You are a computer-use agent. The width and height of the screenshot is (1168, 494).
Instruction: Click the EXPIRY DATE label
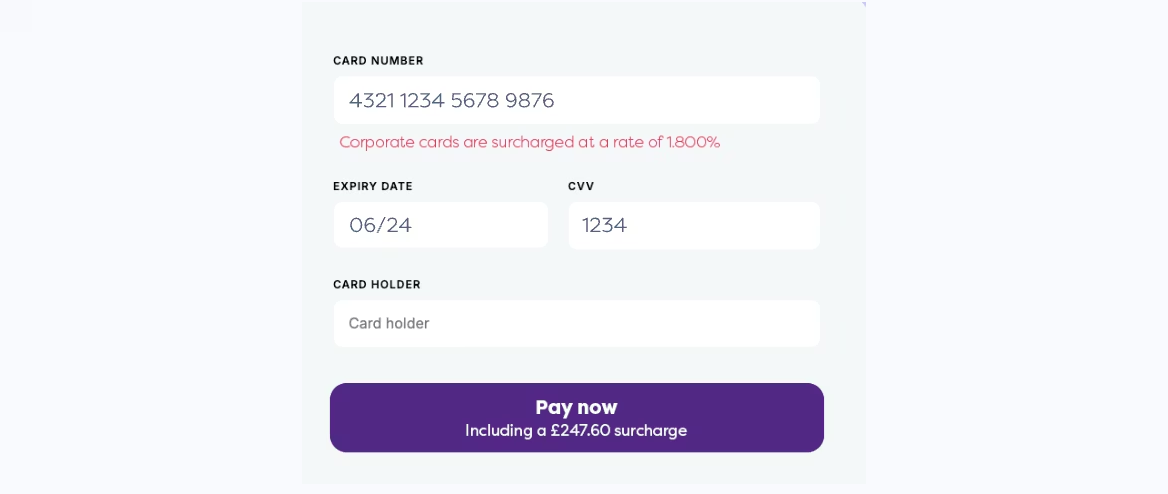click(373, 186)
